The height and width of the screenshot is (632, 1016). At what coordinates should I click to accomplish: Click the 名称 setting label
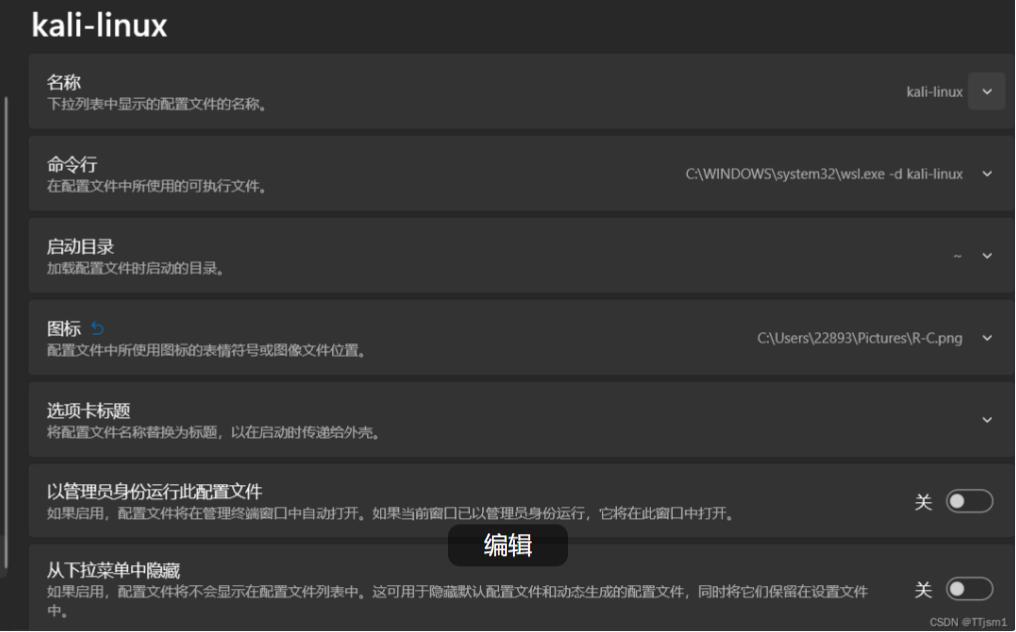tap(64, 82)
